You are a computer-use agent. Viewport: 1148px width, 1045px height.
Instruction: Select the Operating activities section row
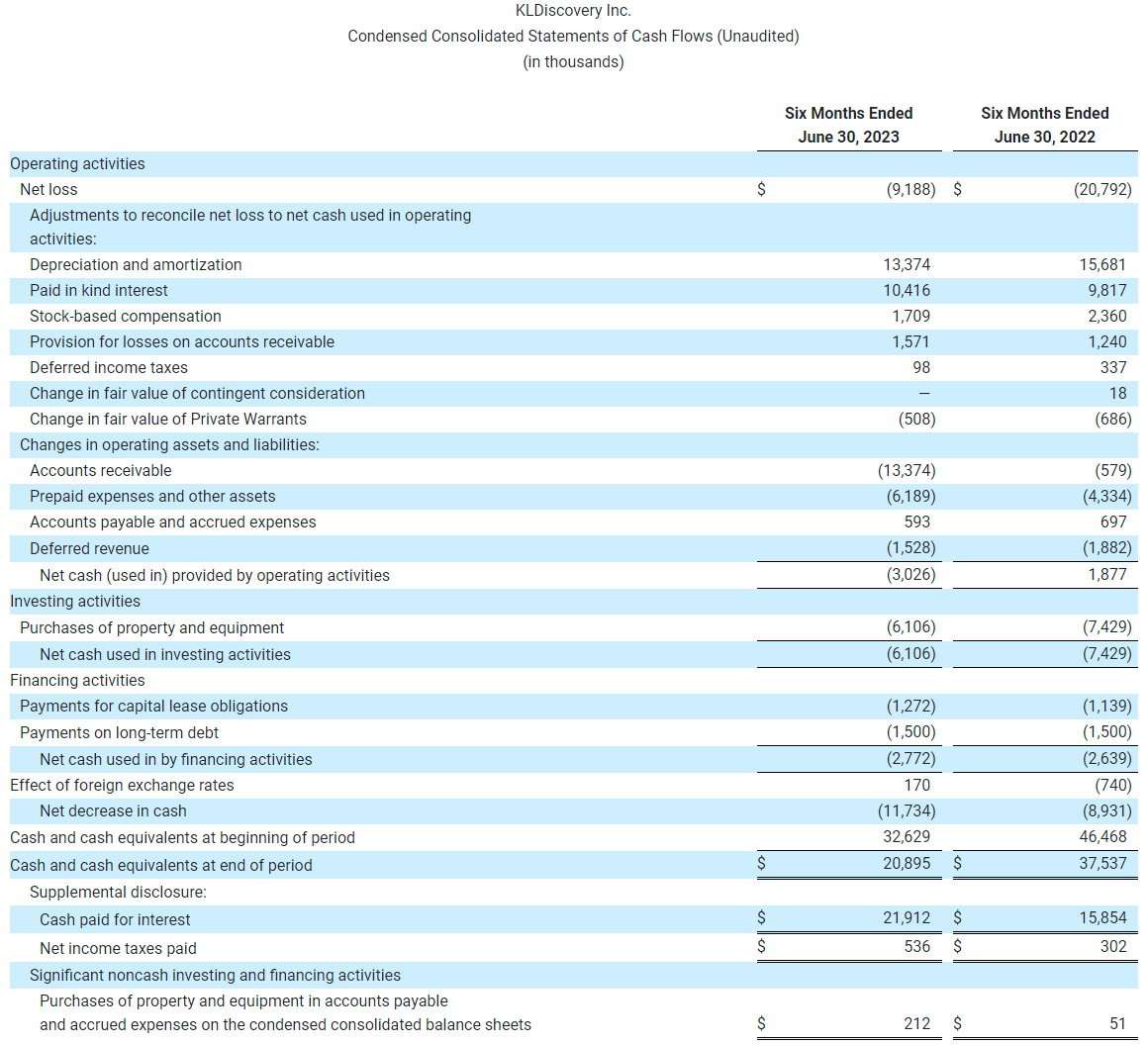(77, 163)
